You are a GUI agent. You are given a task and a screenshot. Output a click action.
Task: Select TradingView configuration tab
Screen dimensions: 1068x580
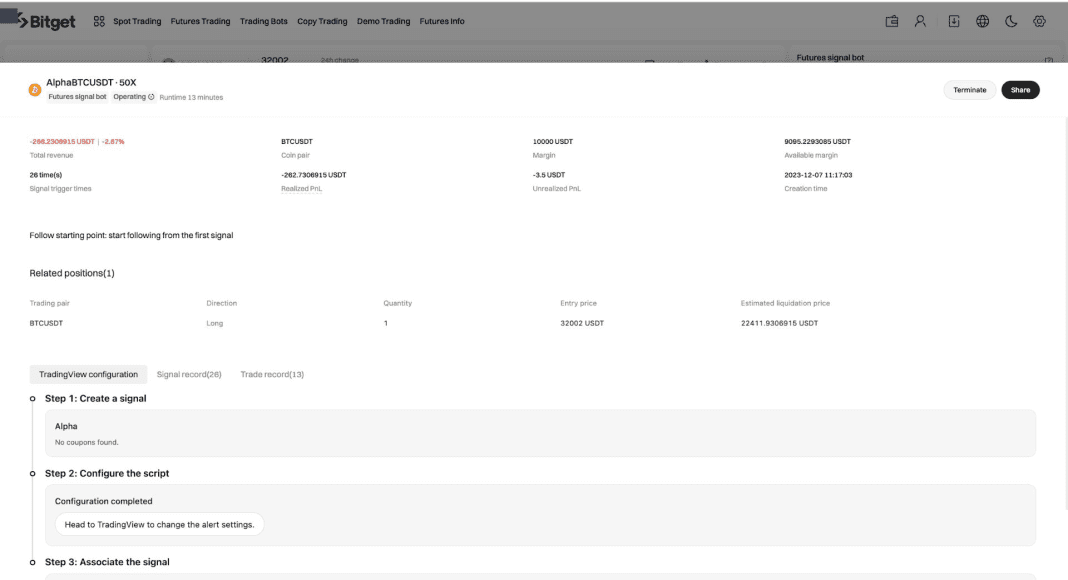click(88, 374)
